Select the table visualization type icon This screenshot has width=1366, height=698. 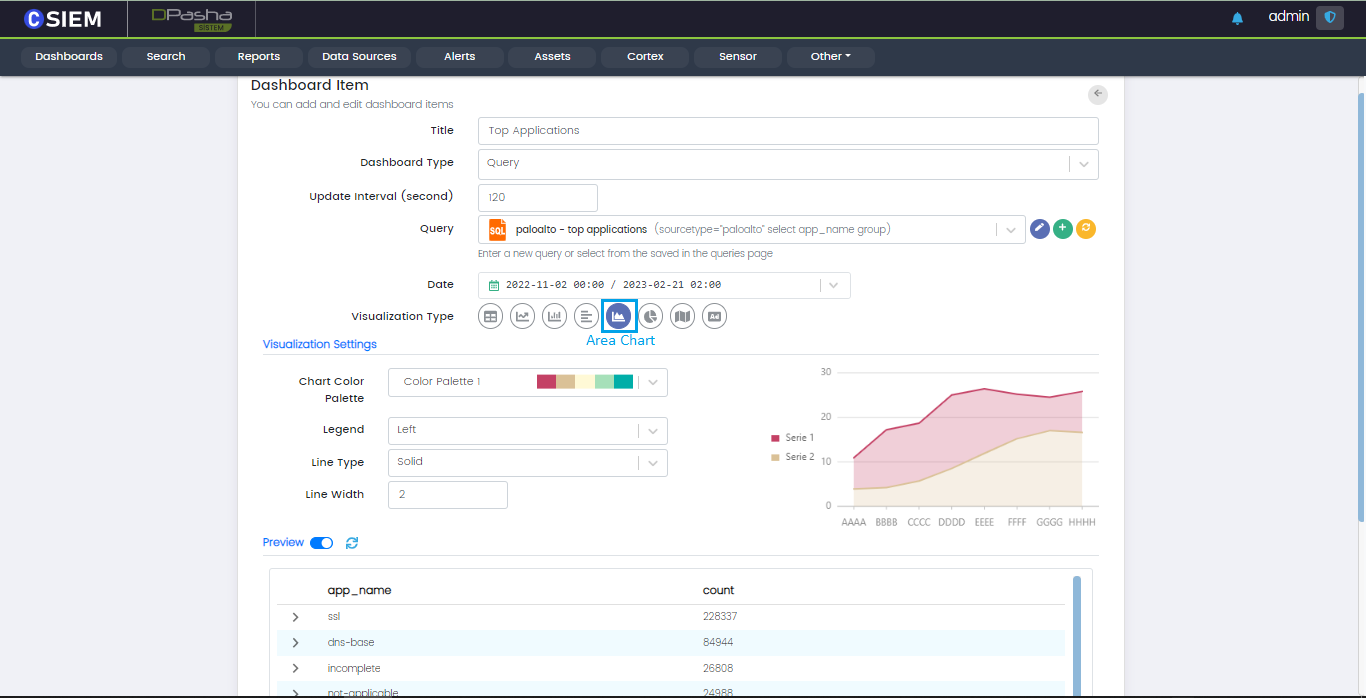490,316
